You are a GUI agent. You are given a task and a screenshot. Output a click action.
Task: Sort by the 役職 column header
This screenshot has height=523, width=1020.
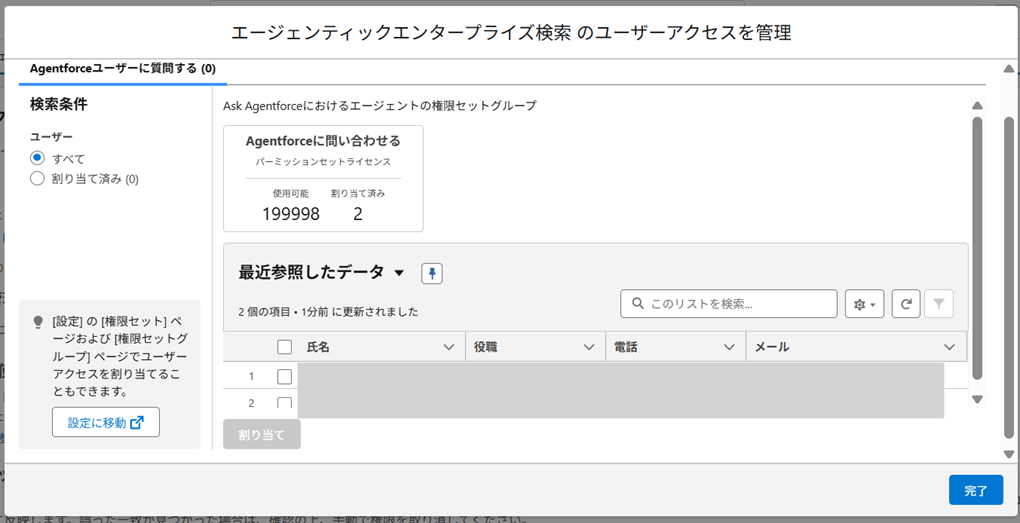point(485,347)
